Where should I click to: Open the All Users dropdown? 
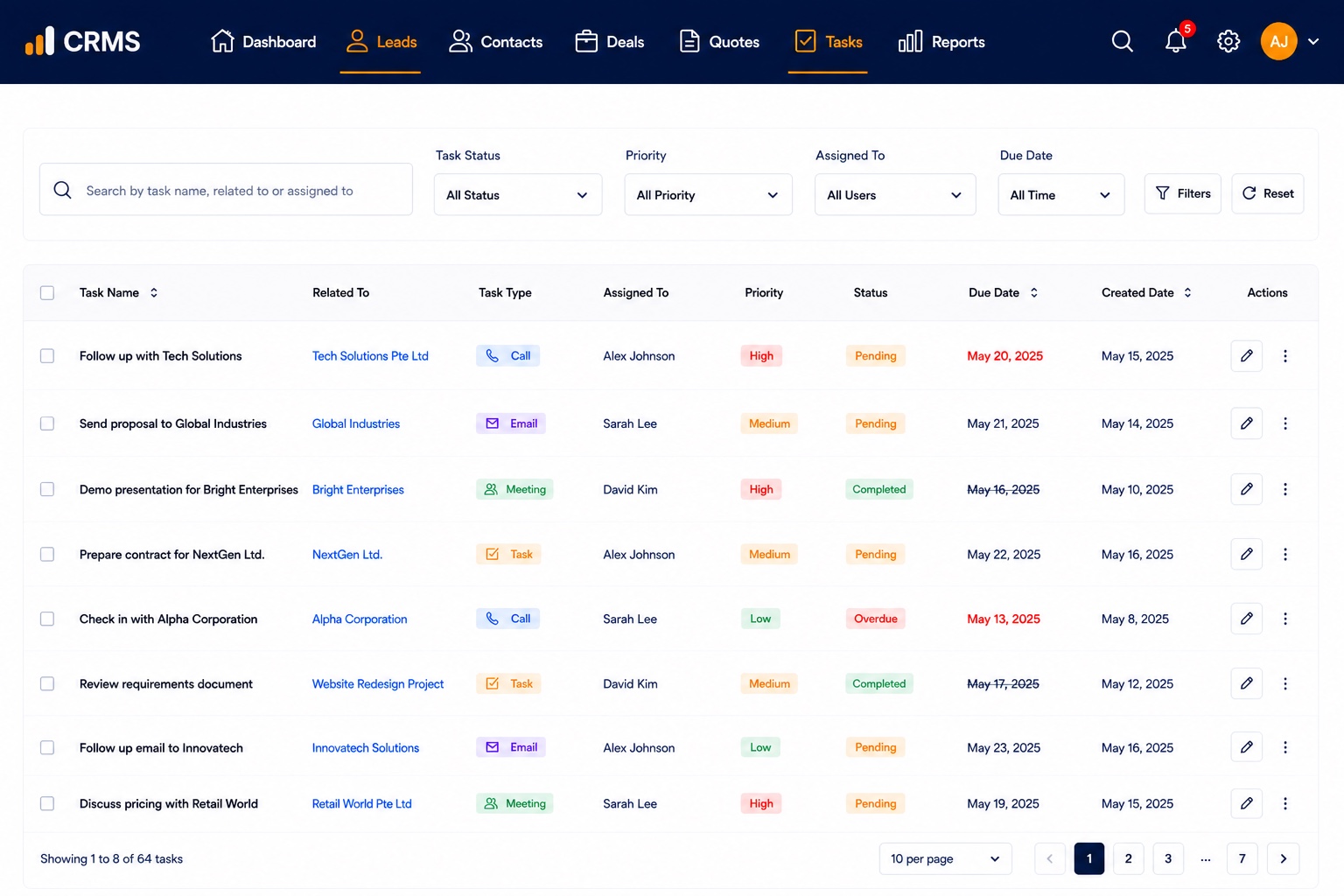pyautogui.click(x=895, y=194)
